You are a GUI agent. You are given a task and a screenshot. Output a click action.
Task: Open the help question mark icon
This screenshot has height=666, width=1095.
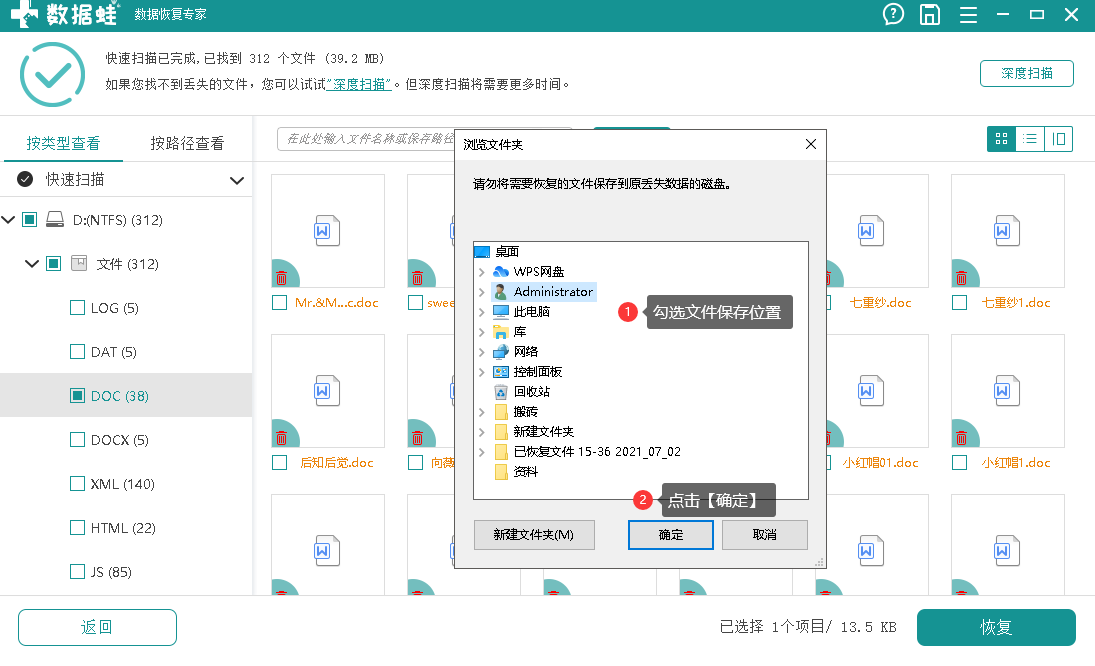coord(893,14)
